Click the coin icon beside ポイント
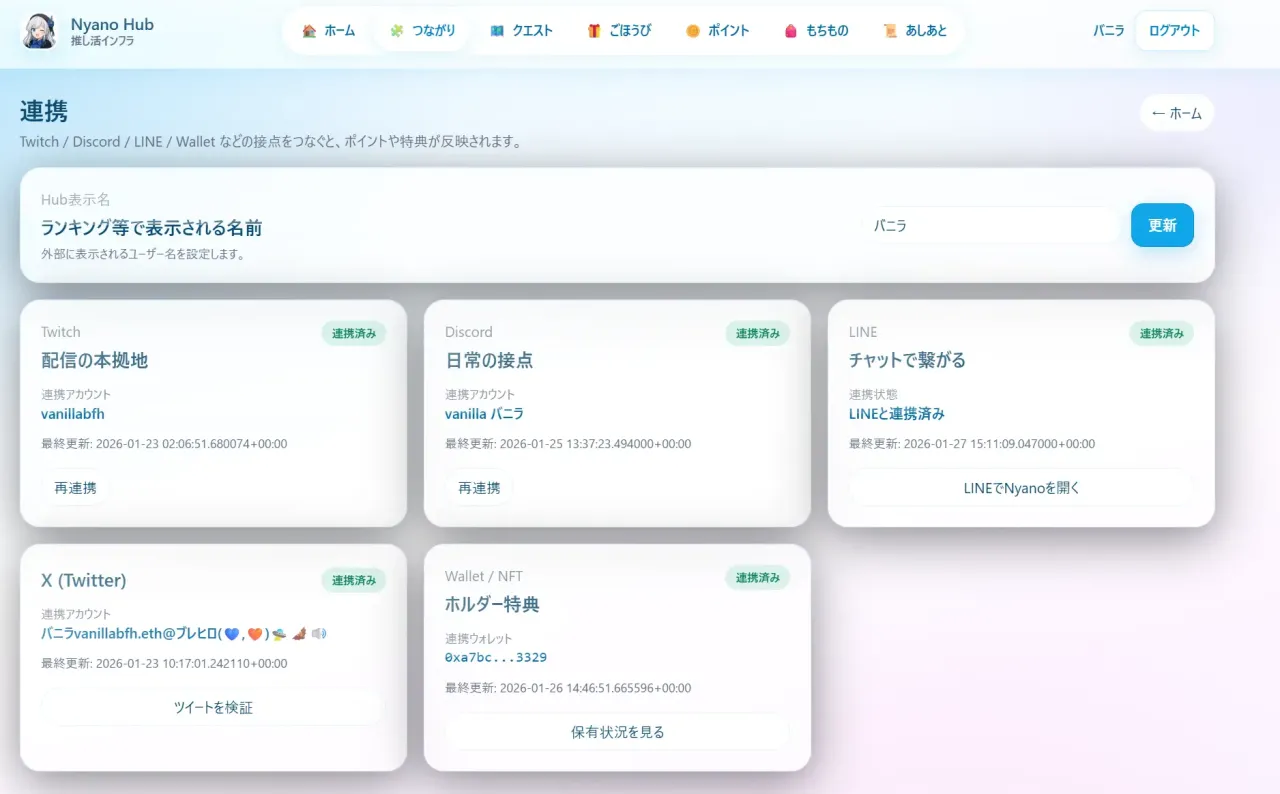This screenshot has width=1280, height=794. (692, 31)
